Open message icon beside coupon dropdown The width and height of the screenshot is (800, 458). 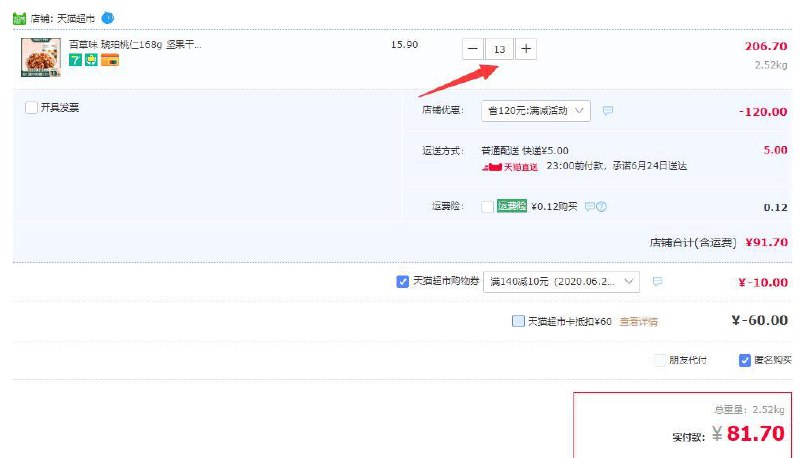(658, 282)
